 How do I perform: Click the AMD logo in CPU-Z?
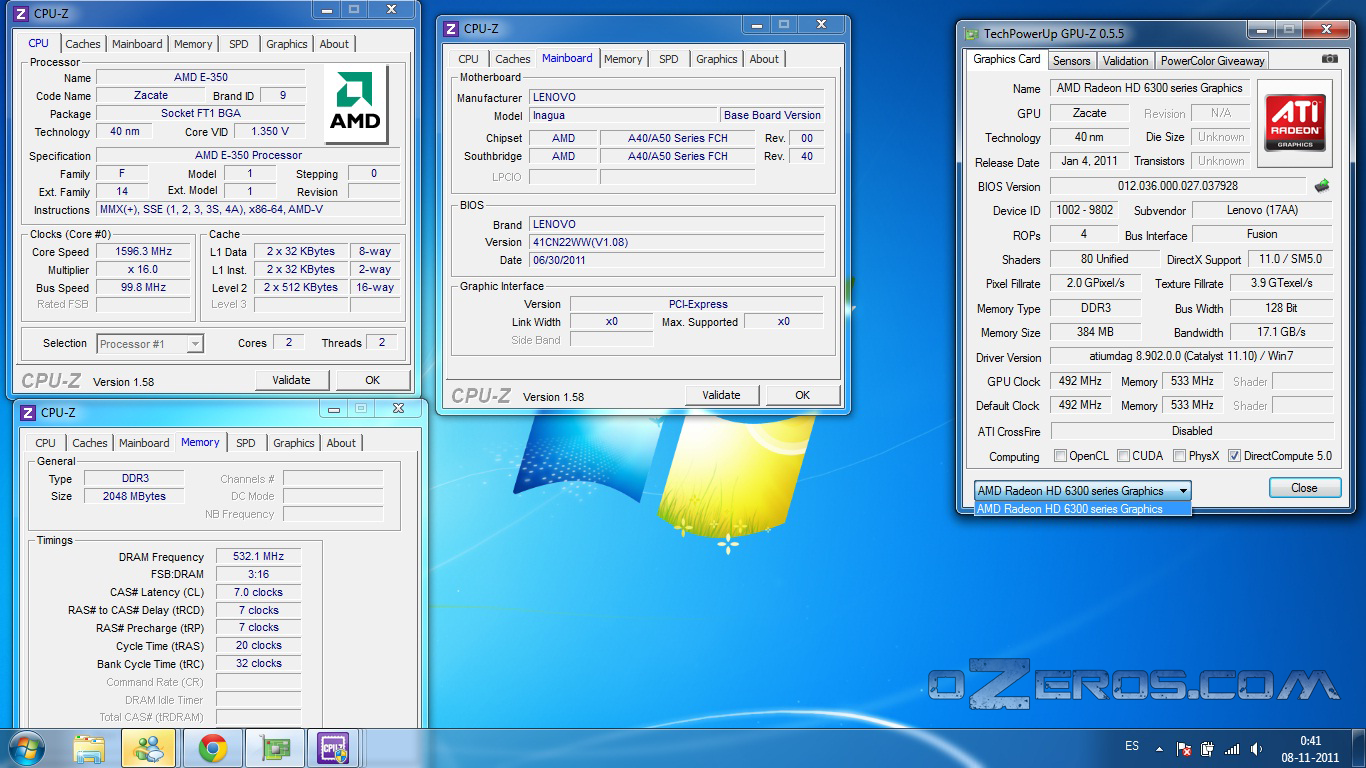pos(355,103)
